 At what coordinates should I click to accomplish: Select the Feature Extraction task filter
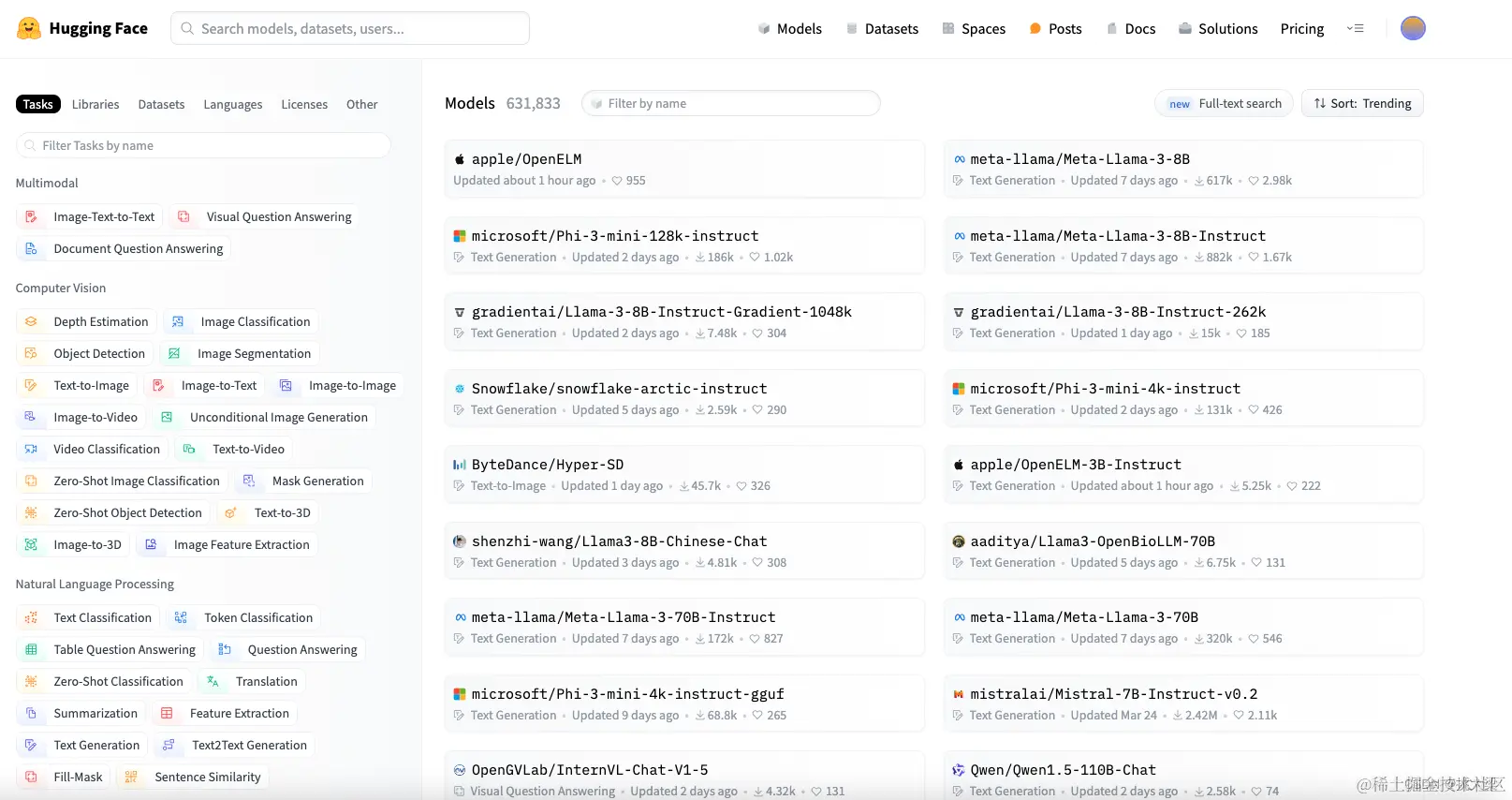click(x=226, y=713)
